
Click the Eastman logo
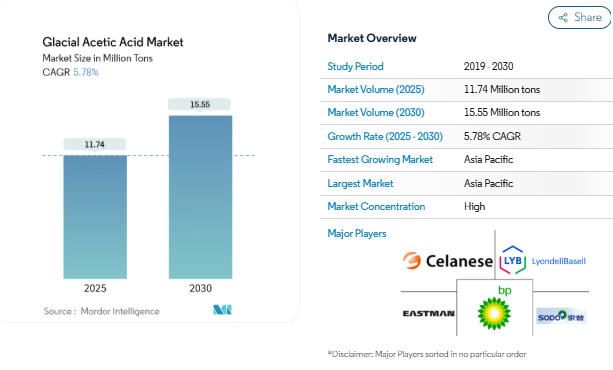[x=428, y=313]
